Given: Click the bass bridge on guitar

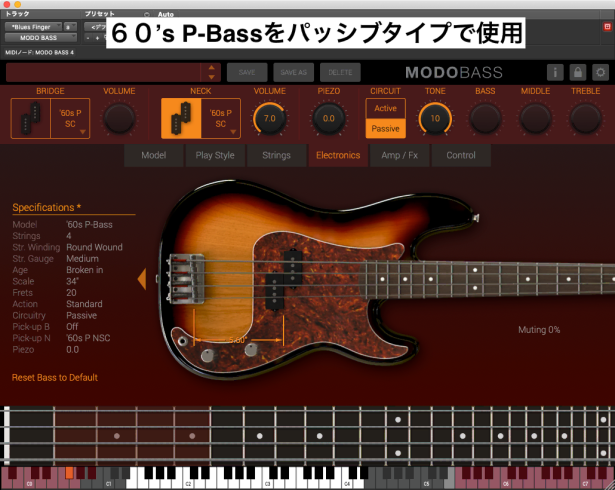Looking at the screenshot, I should [x=187, y=279].
